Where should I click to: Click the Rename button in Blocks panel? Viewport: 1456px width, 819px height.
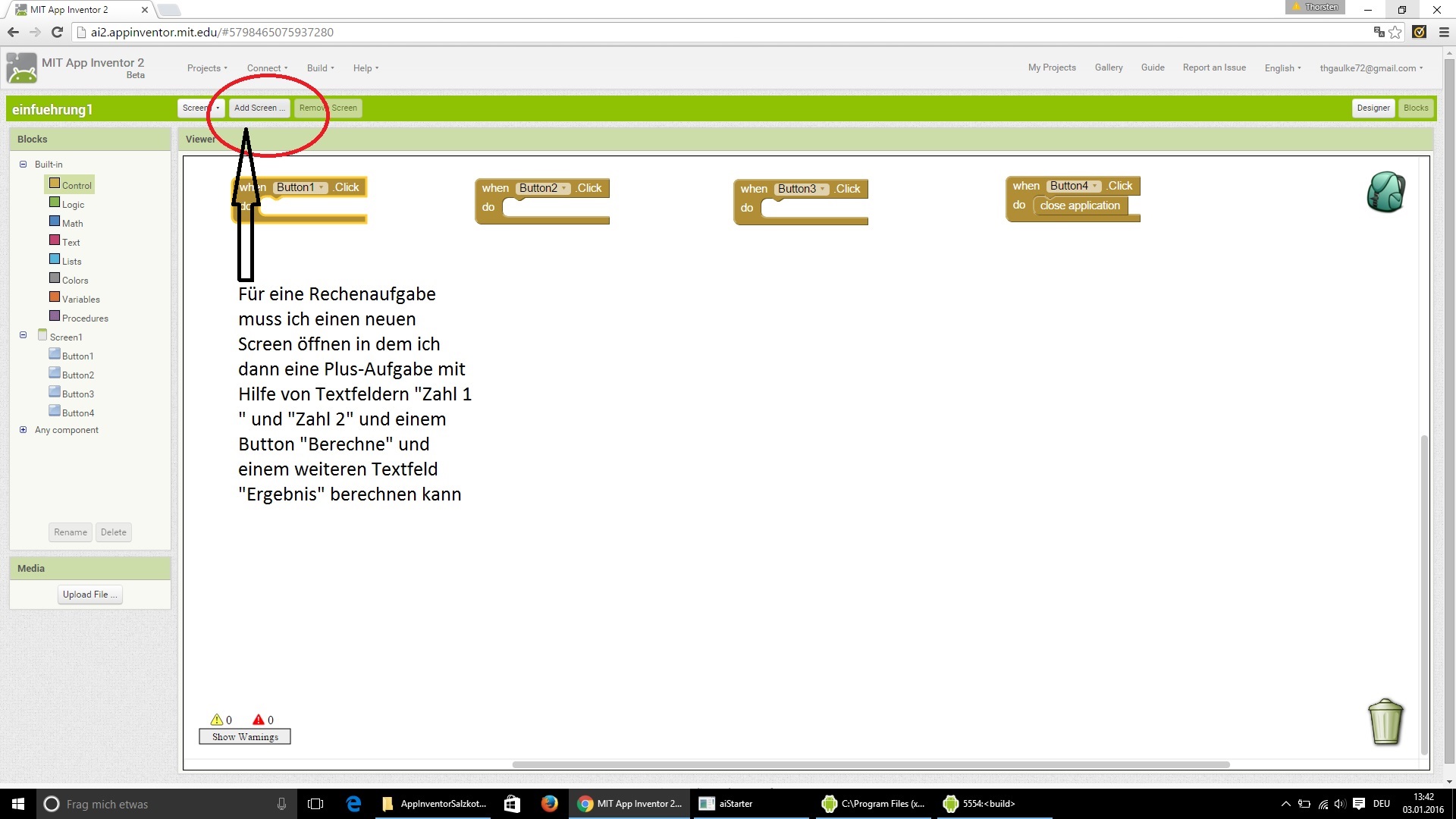(x=71, y=532)
